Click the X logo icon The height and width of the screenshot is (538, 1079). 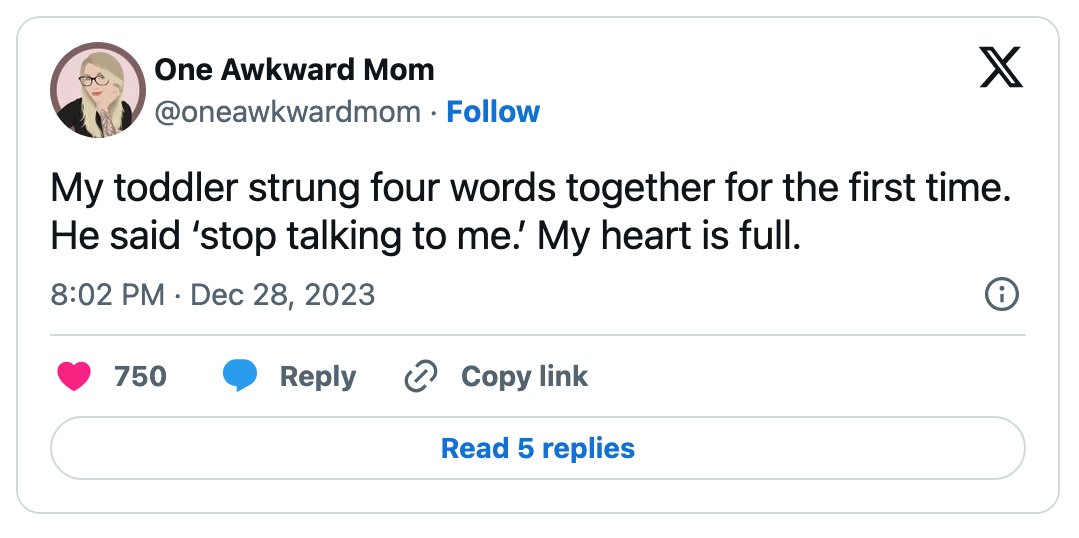1001,67
